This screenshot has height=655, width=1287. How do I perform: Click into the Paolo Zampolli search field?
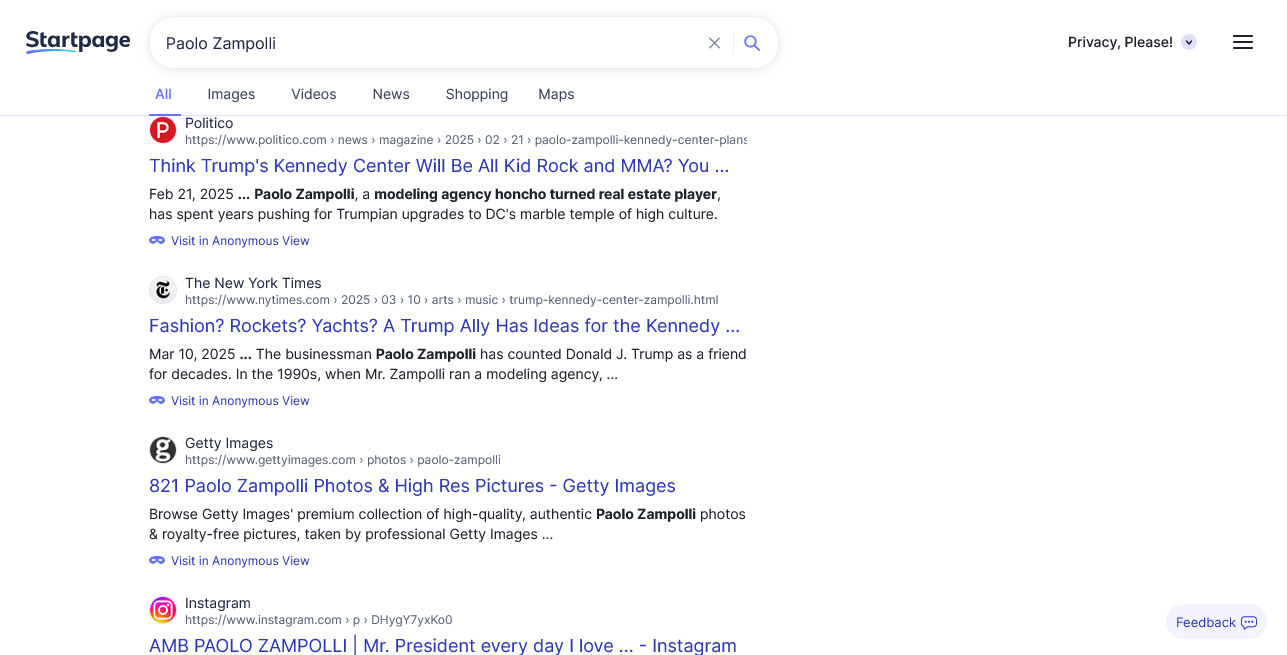[430, 43]
